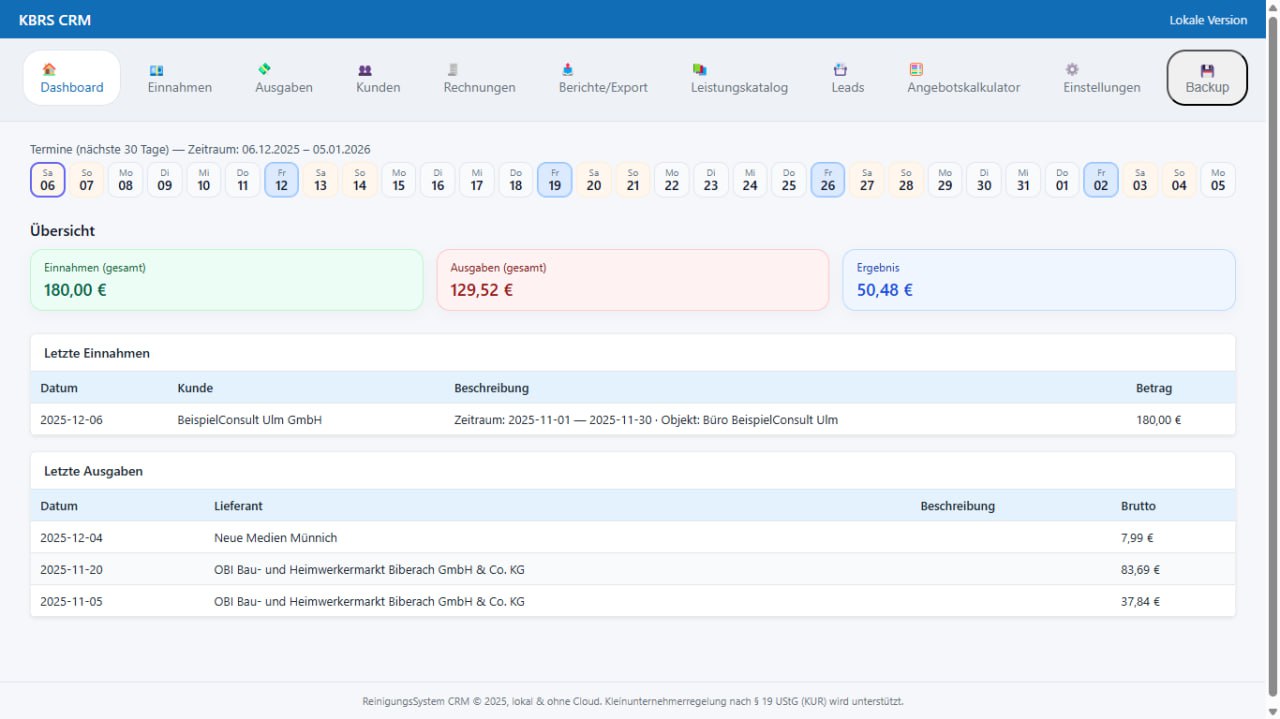Select Saturday 06 in the calendar strip
The image size is (1280, 719).
(48, 180)
